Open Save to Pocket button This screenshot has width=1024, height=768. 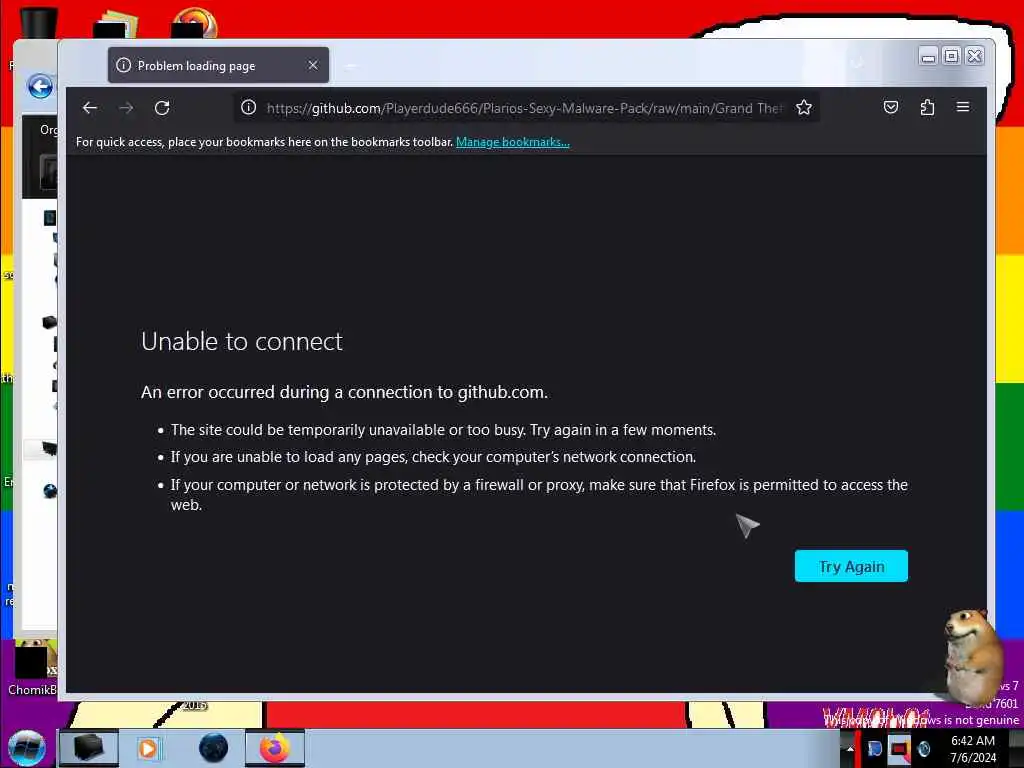click(891, 107)
